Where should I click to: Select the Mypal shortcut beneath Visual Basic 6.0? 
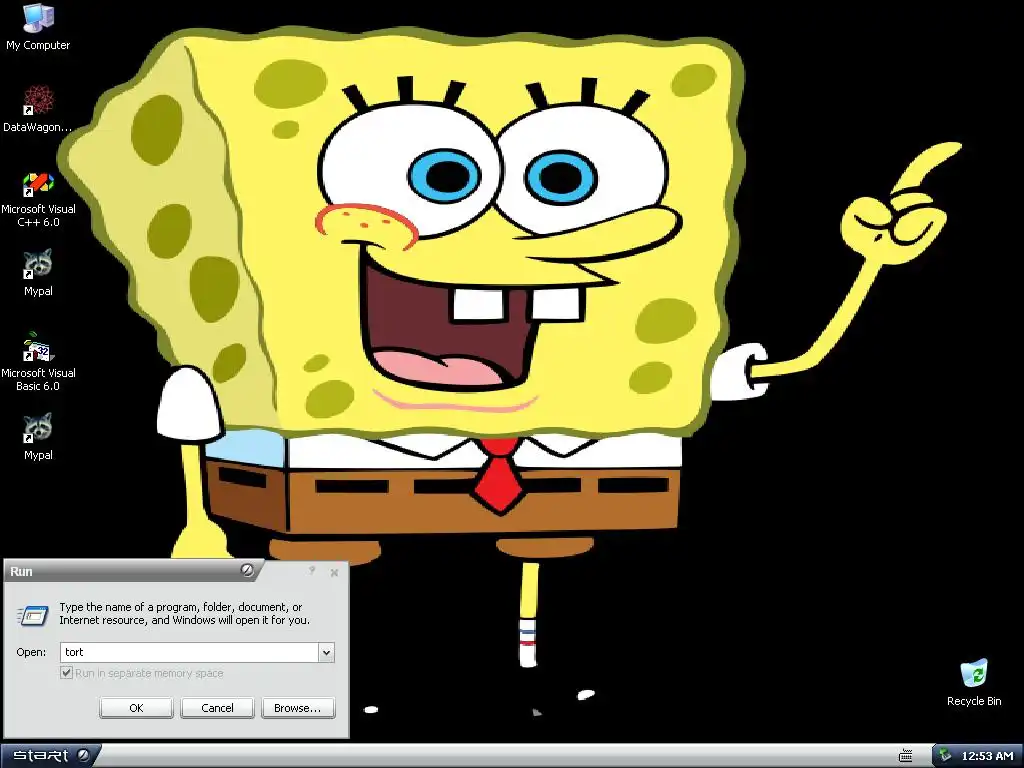click(38, 436)
